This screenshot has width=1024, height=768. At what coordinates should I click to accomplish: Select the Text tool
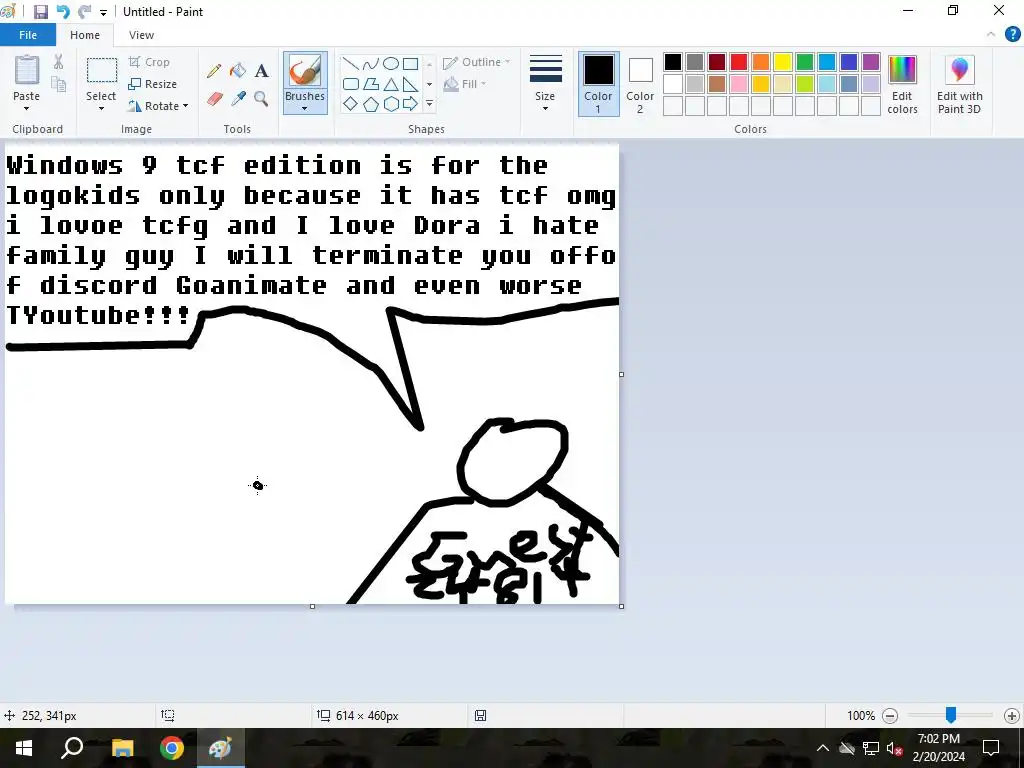pyautogui.click(x=261, y=71)
